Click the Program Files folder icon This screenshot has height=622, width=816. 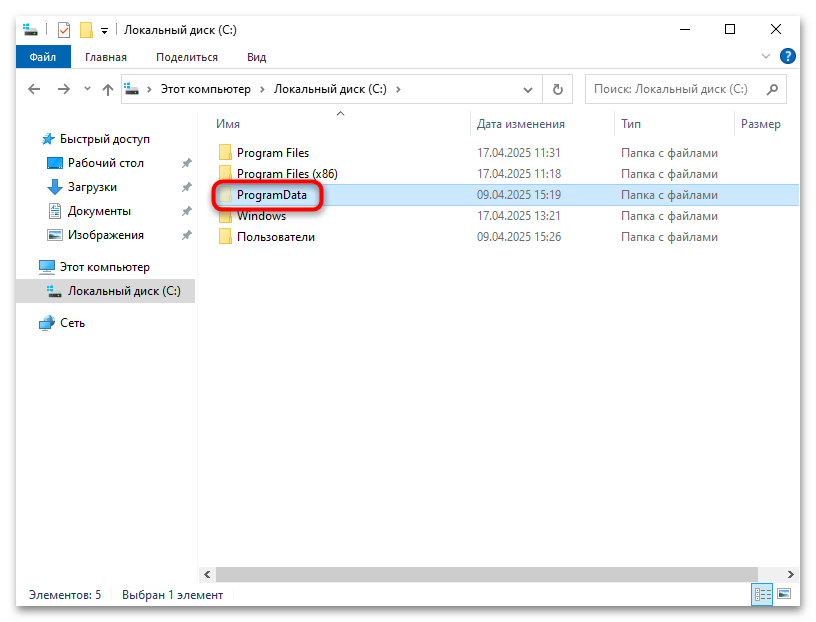click(x=225, y=153)
